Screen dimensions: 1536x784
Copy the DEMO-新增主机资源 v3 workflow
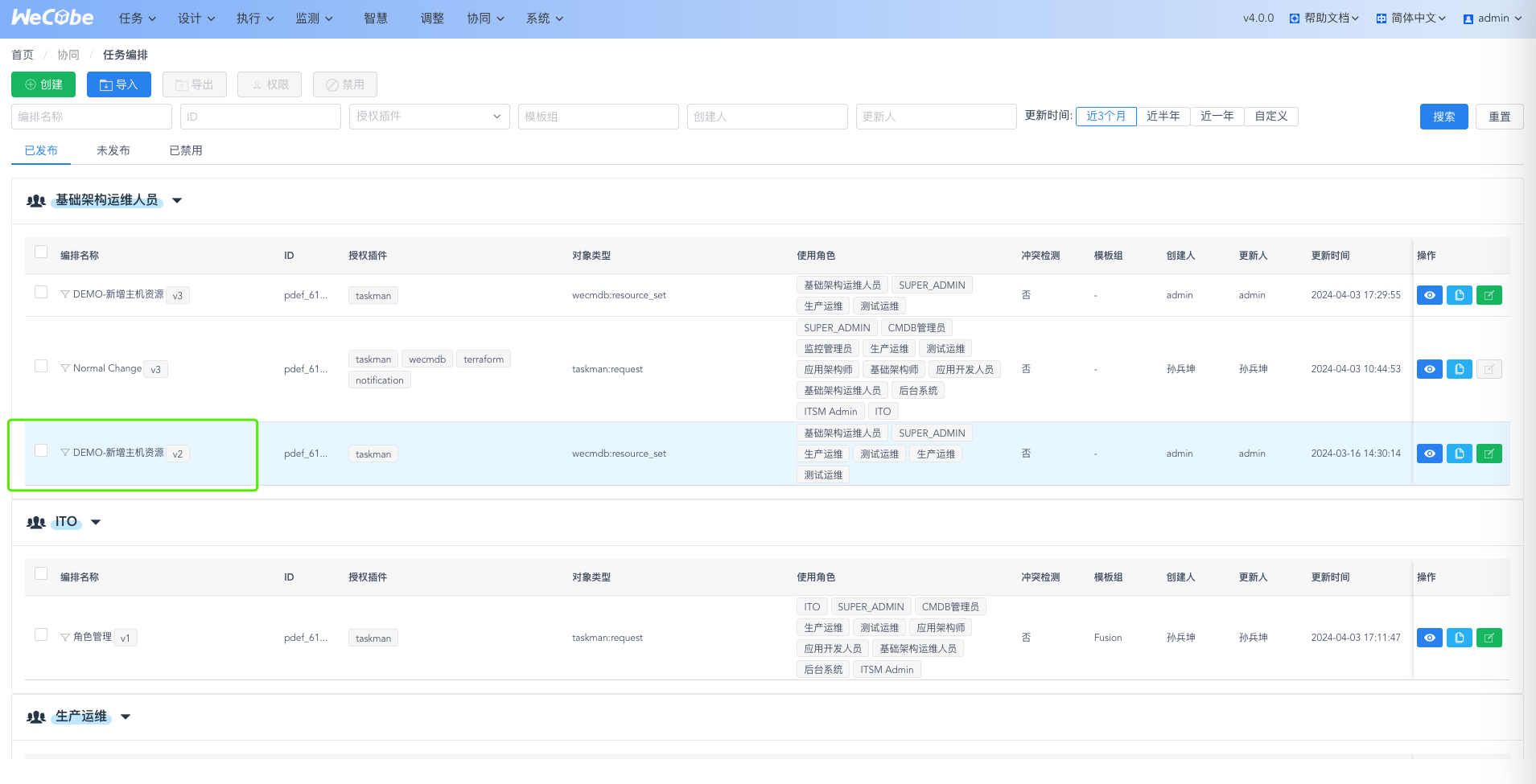tap(1459, 295)
